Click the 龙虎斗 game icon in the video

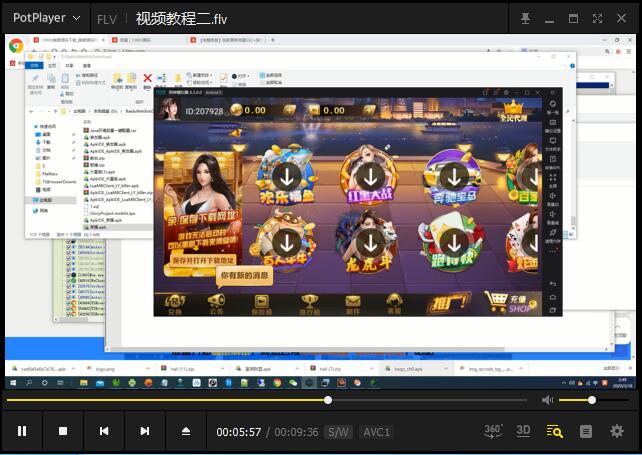(x=368, y=242)
